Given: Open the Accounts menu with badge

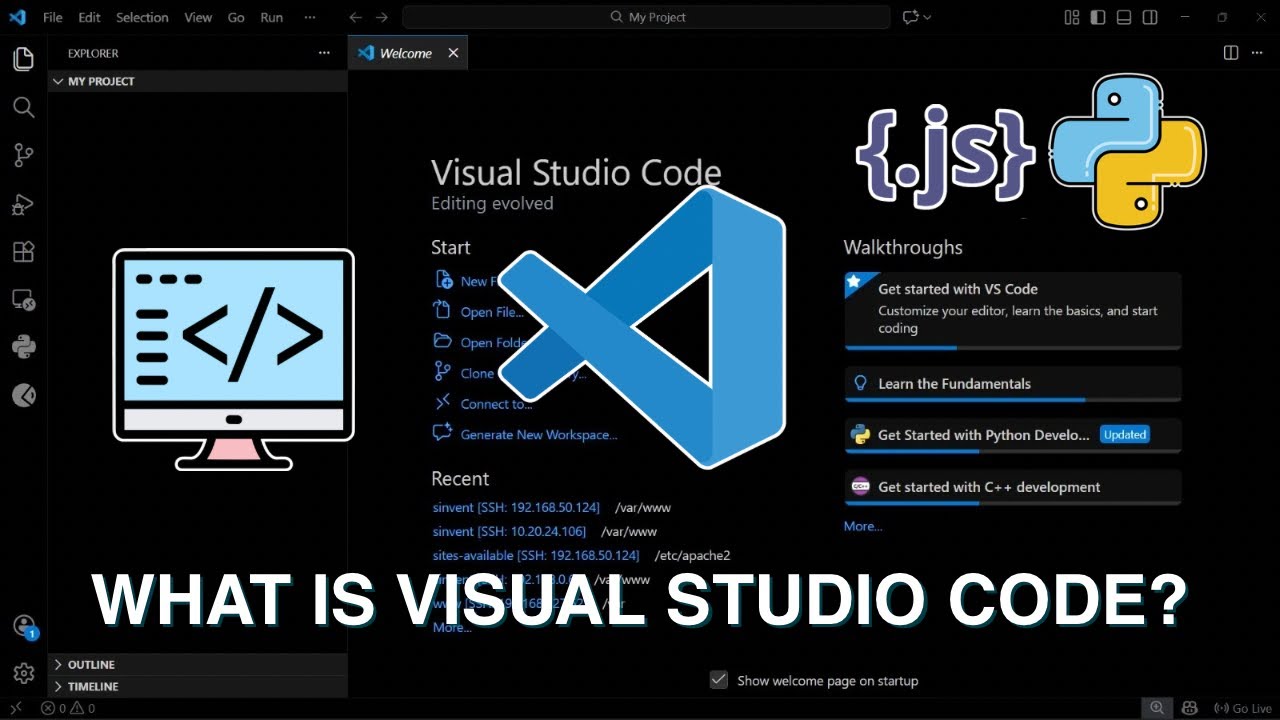Looking at the screenshot, I should (x=24, y=627).
